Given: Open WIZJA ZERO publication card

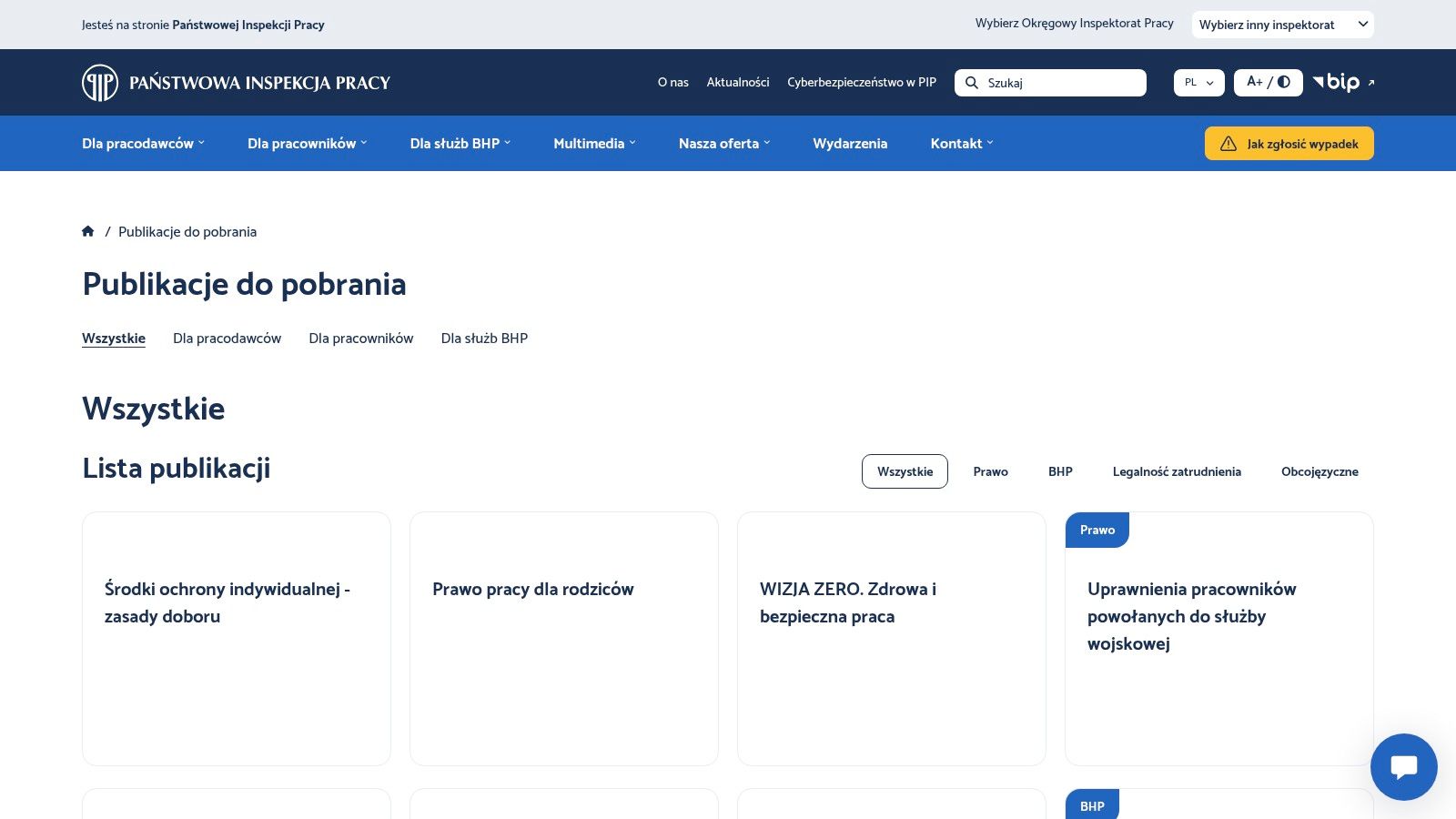Looking at the screenshot, I should (x=892, y=639).
